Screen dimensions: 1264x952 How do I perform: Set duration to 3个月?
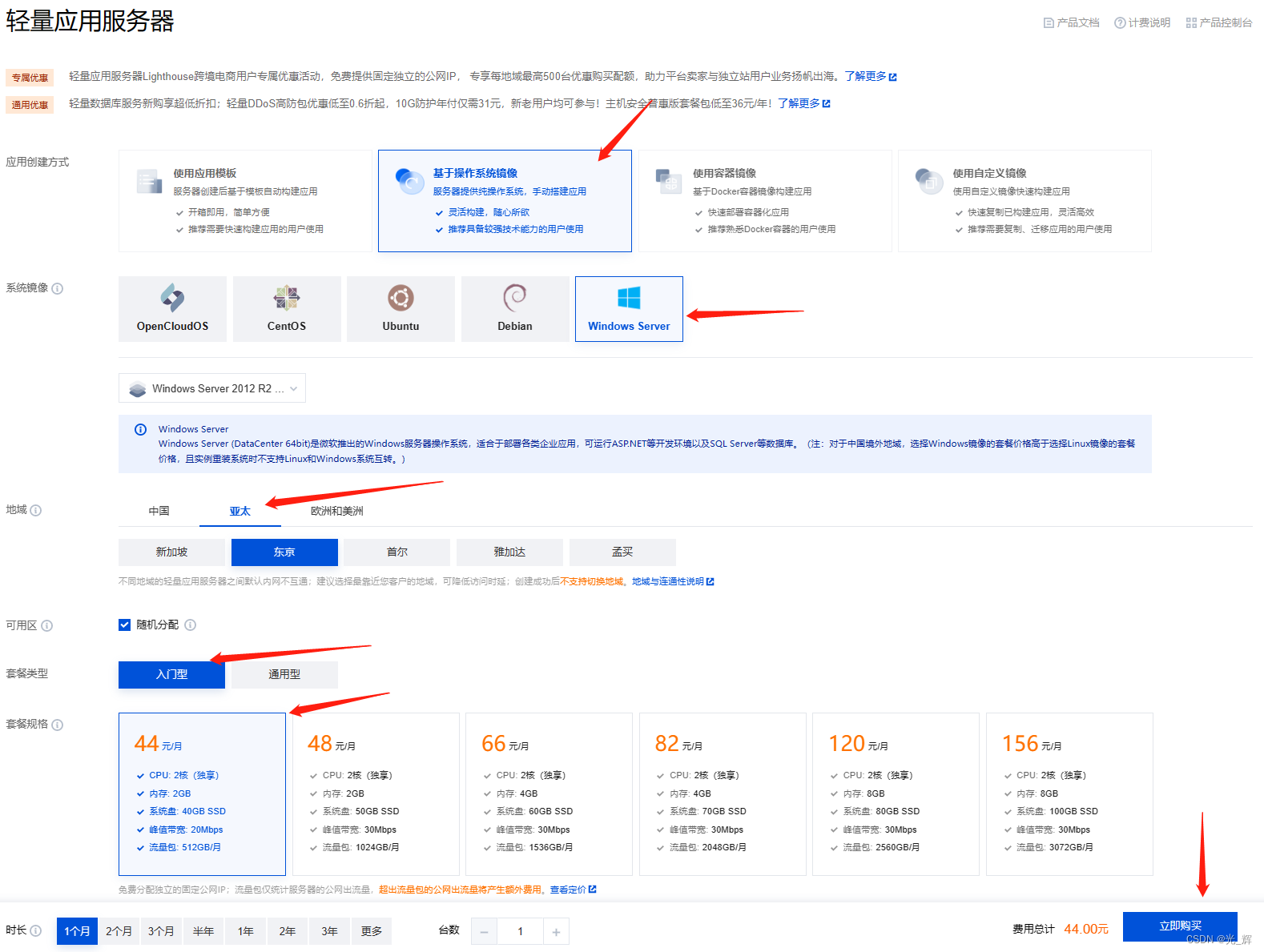click(x=161, y=931)
